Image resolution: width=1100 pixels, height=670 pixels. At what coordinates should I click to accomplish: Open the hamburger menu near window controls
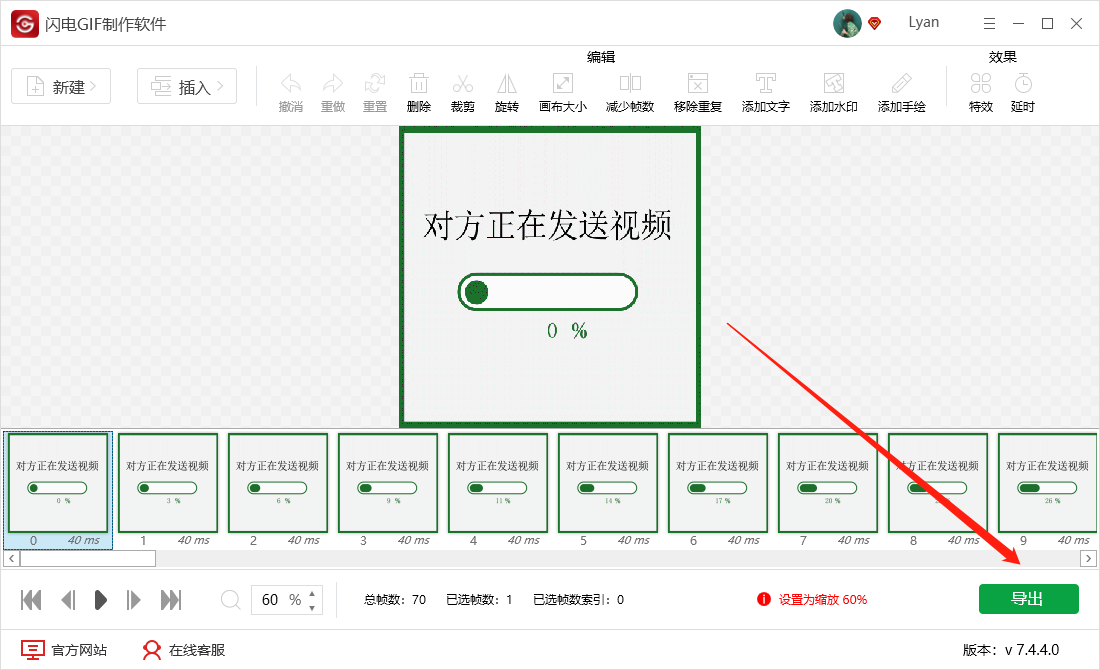tap(989, 22)
